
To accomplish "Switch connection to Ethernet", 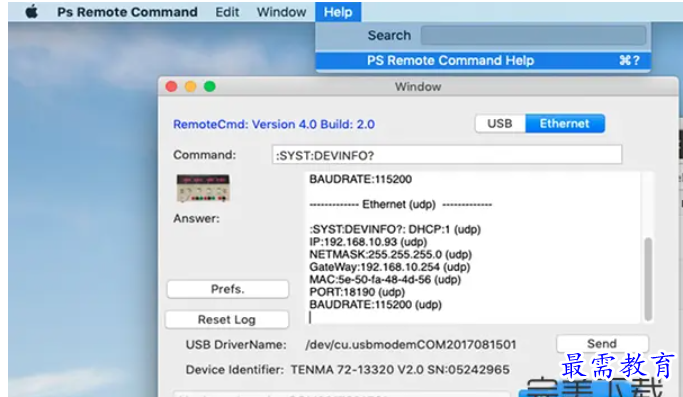I will (565, 124).
